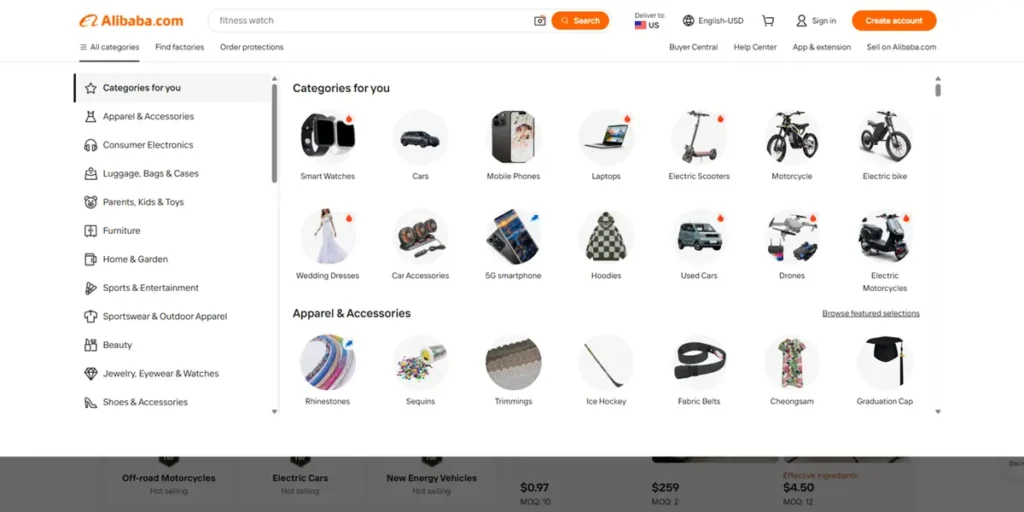
Task: Open the Order protections menu item
Action: coord(251,47)
